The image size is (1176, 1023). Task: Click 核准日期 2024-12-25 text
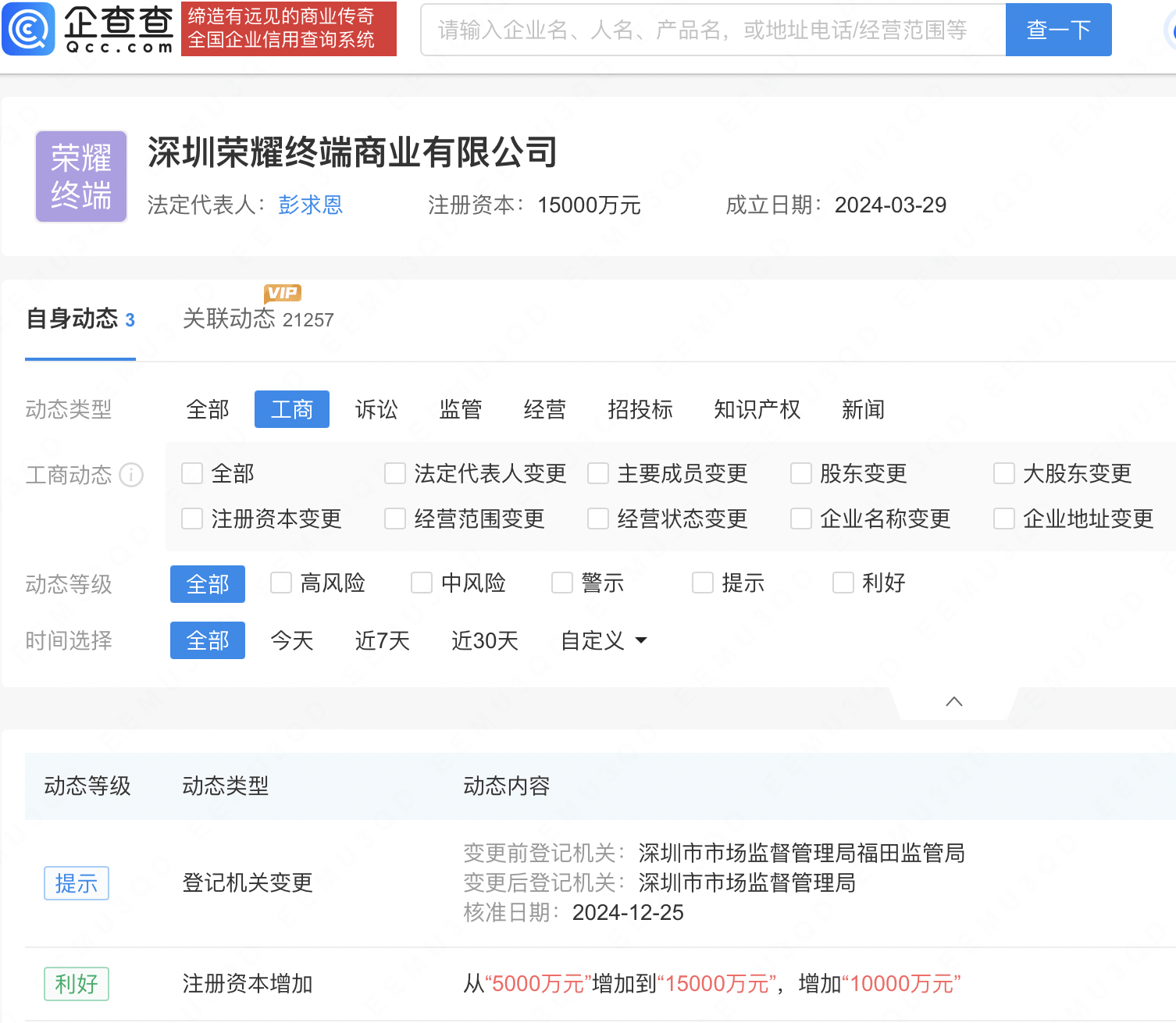574,912
